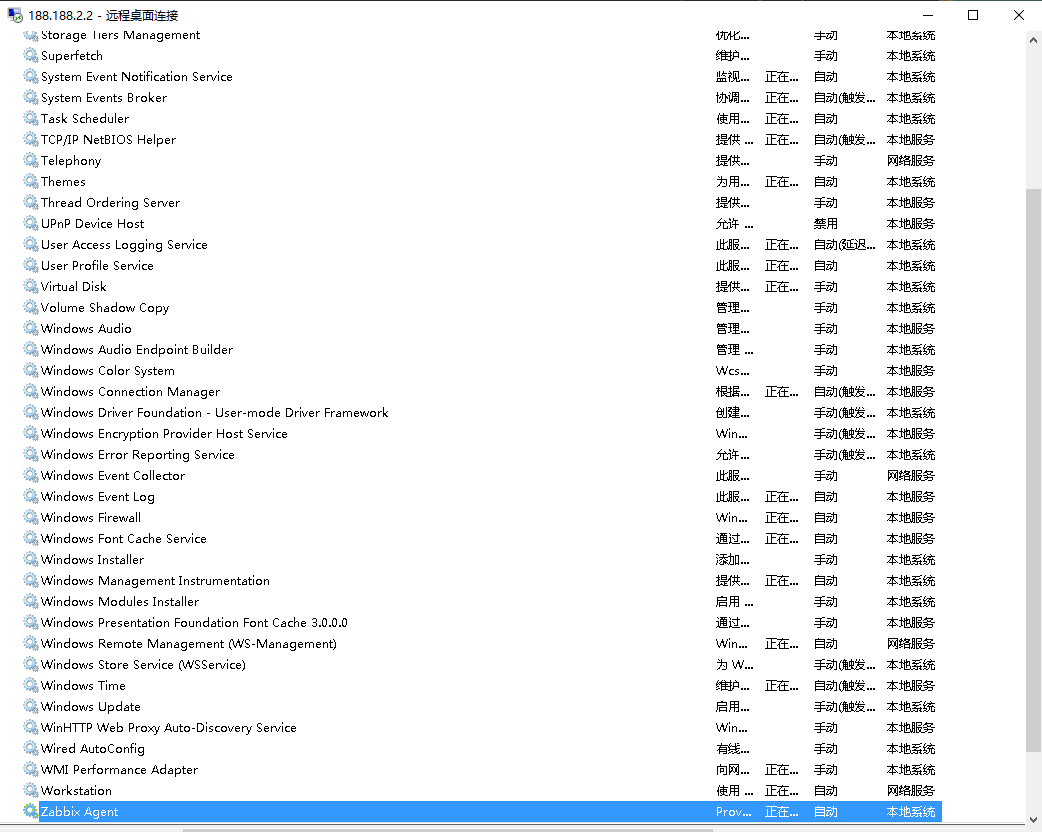Click the Windows Event Collector gear icon

[31, 475]
